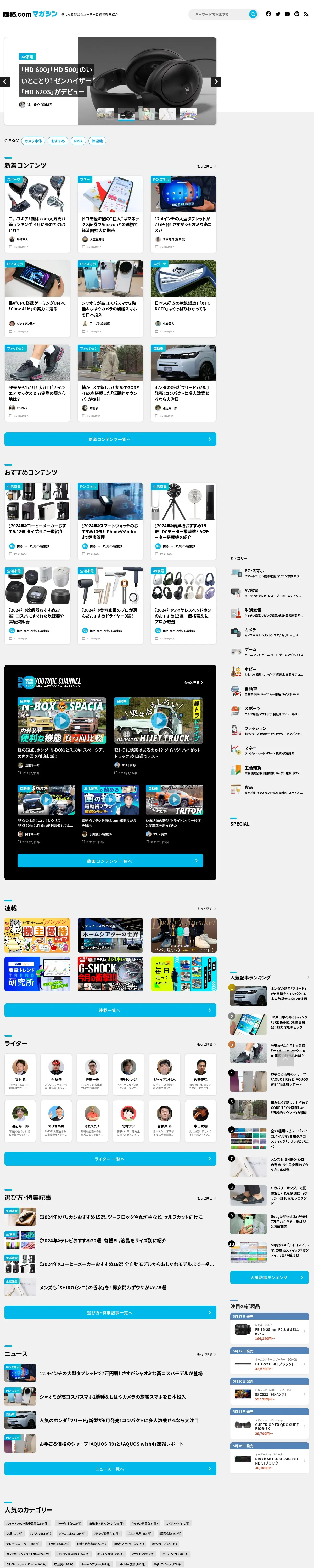Click もっと見る beside 連載 heading

[x=206, y=909]
